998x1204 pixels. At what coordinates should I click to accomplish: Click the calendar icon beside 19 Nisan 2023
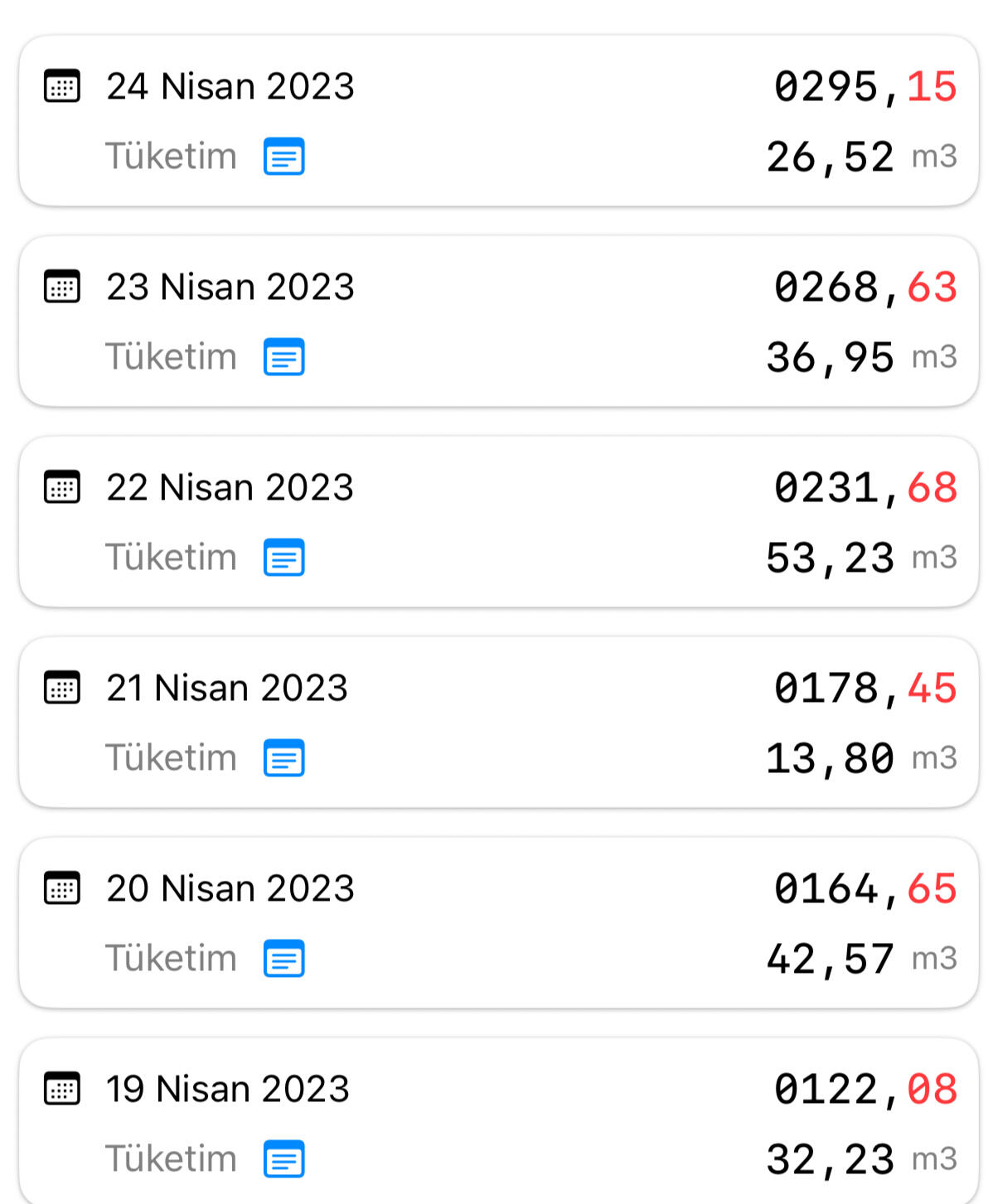(x=62, y=1089)
